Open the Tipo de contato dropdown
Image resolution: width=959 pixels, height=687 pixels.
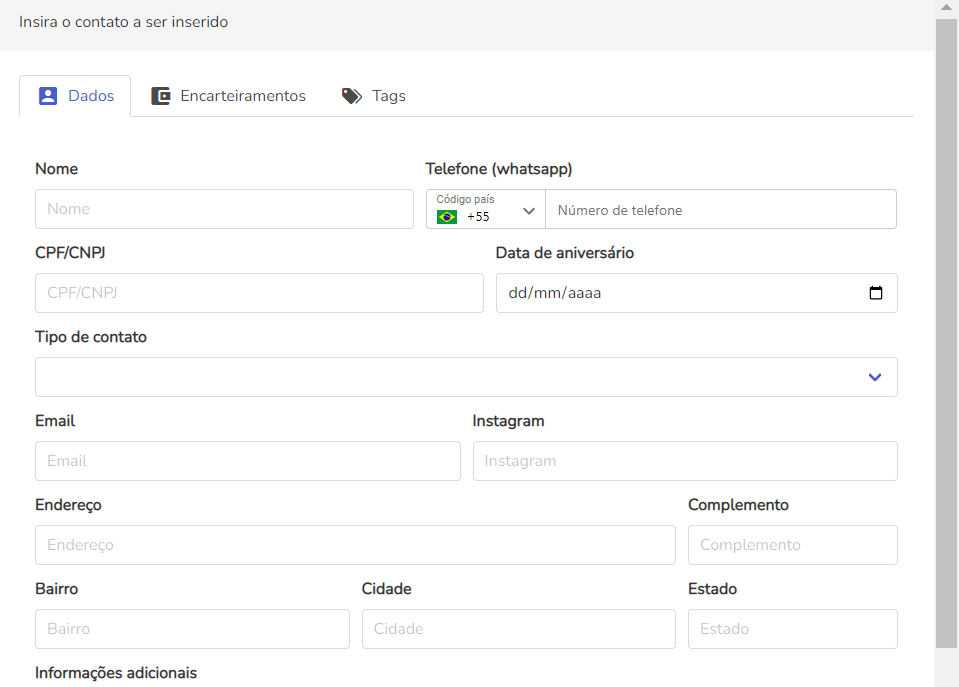coord(466,377)
